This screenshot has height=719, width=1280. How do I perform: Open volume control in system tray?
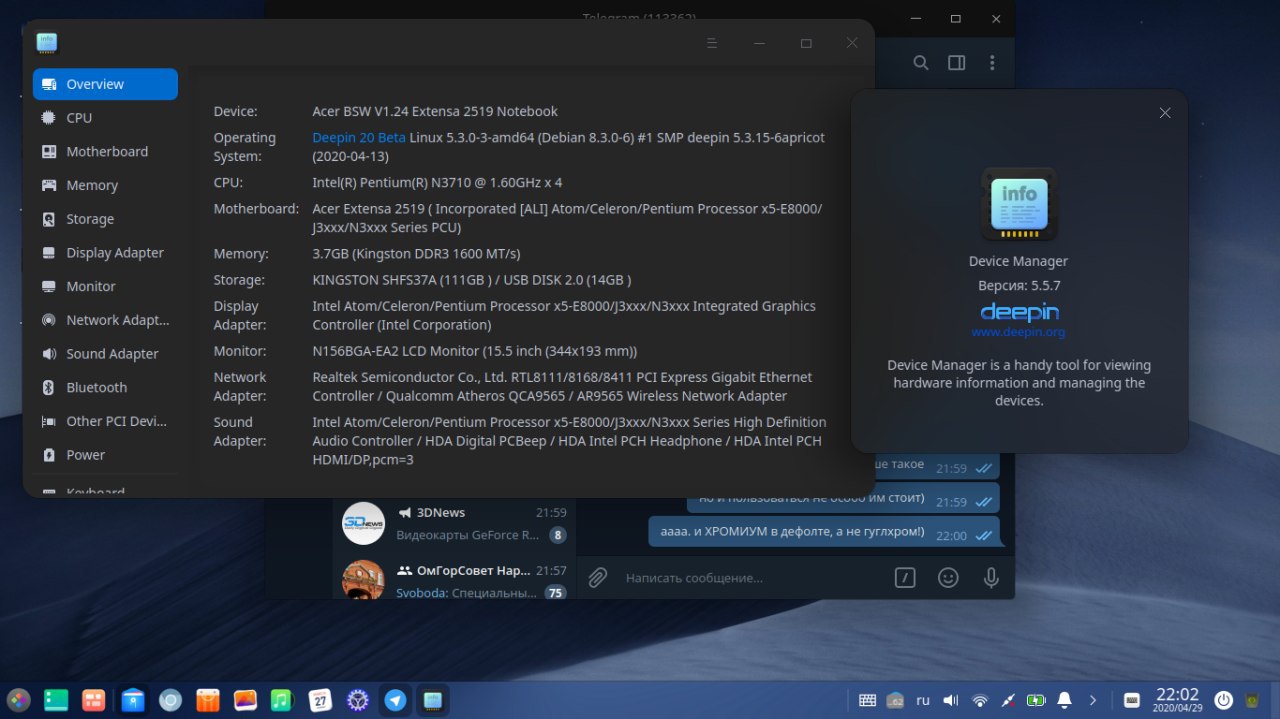point(951,700)
